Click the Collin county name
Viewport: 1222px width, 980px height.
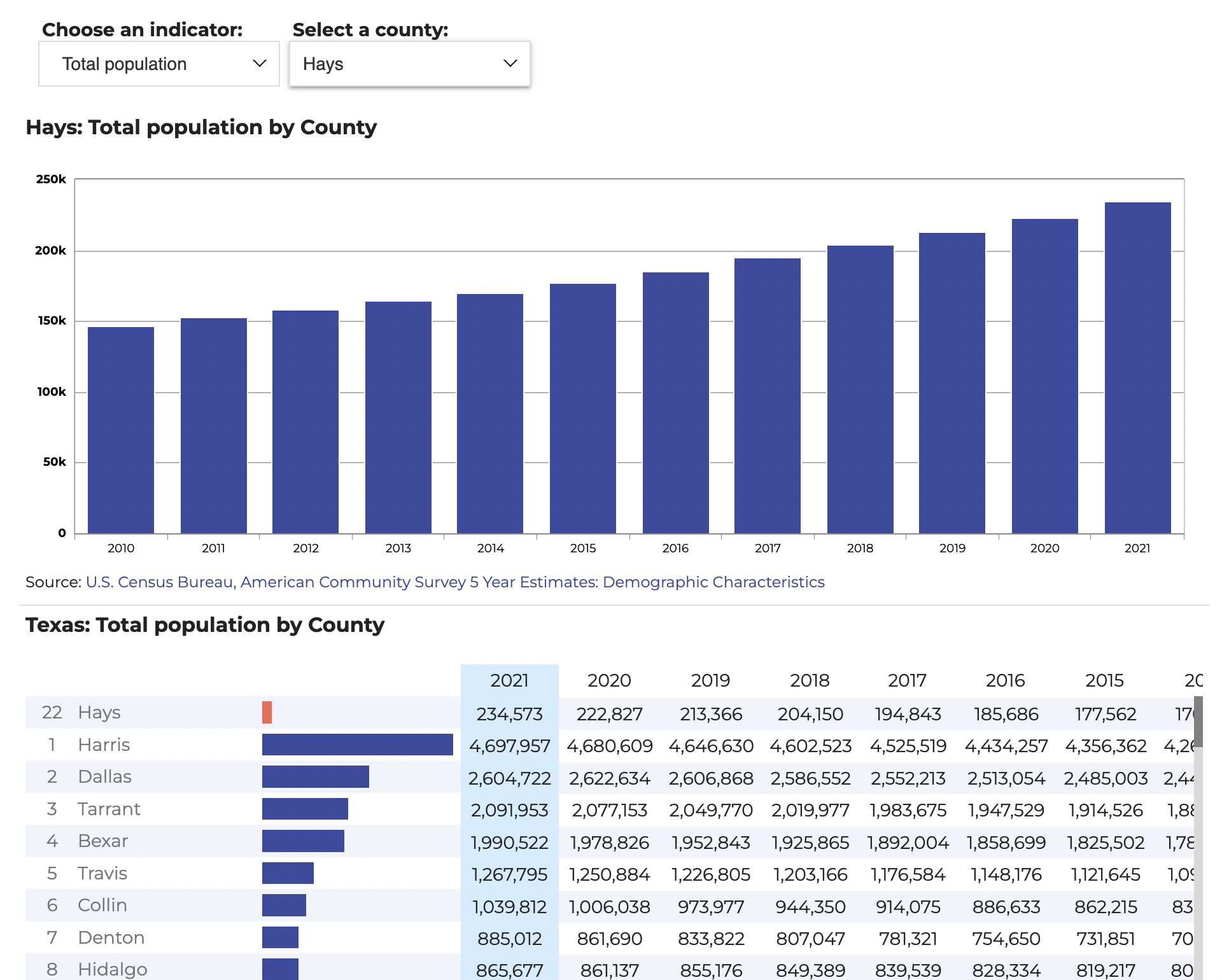pyautogui.click(x=102, y=905)
